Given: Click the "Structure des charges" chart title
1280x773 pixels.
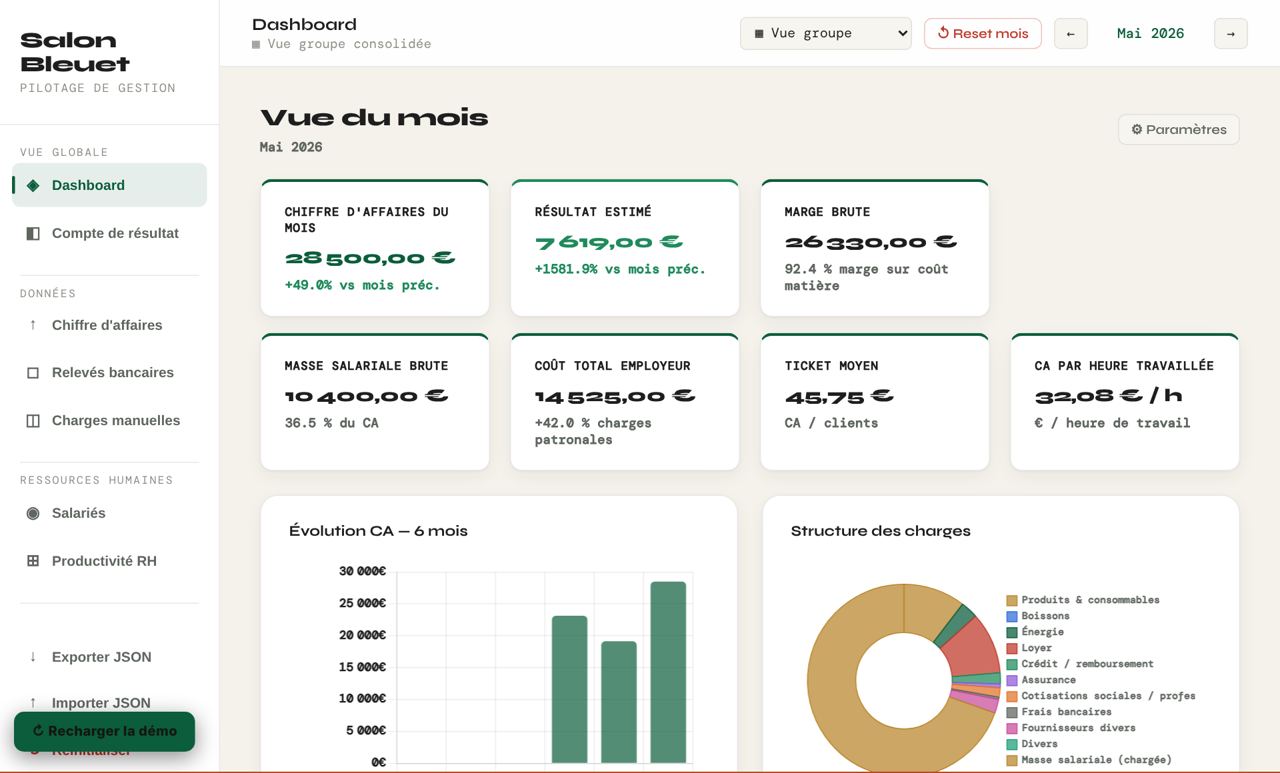Looking at the screenshot, I should [x=881, y=531].
